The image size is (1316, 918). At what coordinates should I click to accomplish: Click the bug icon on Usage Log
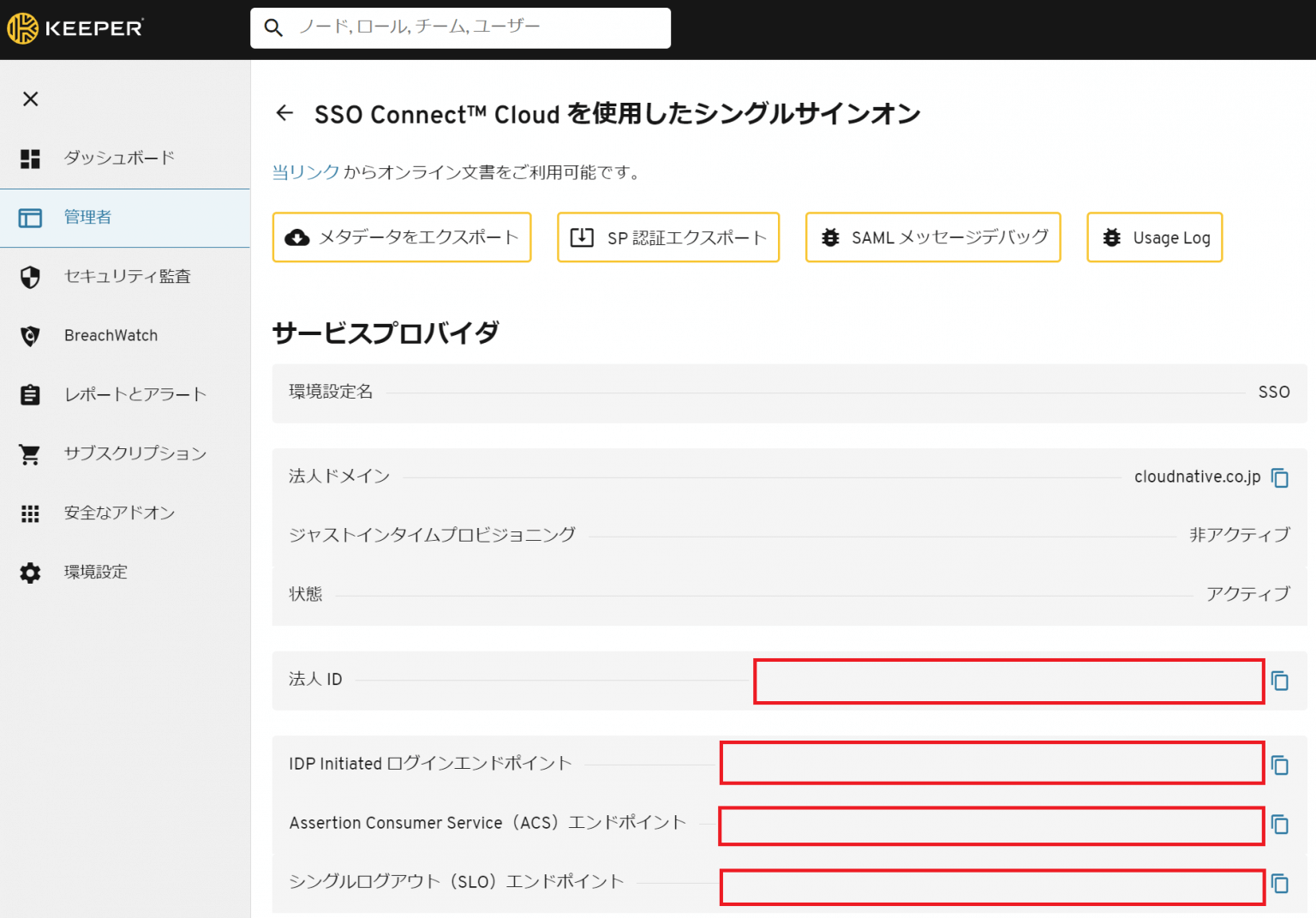pos(1111,237)
